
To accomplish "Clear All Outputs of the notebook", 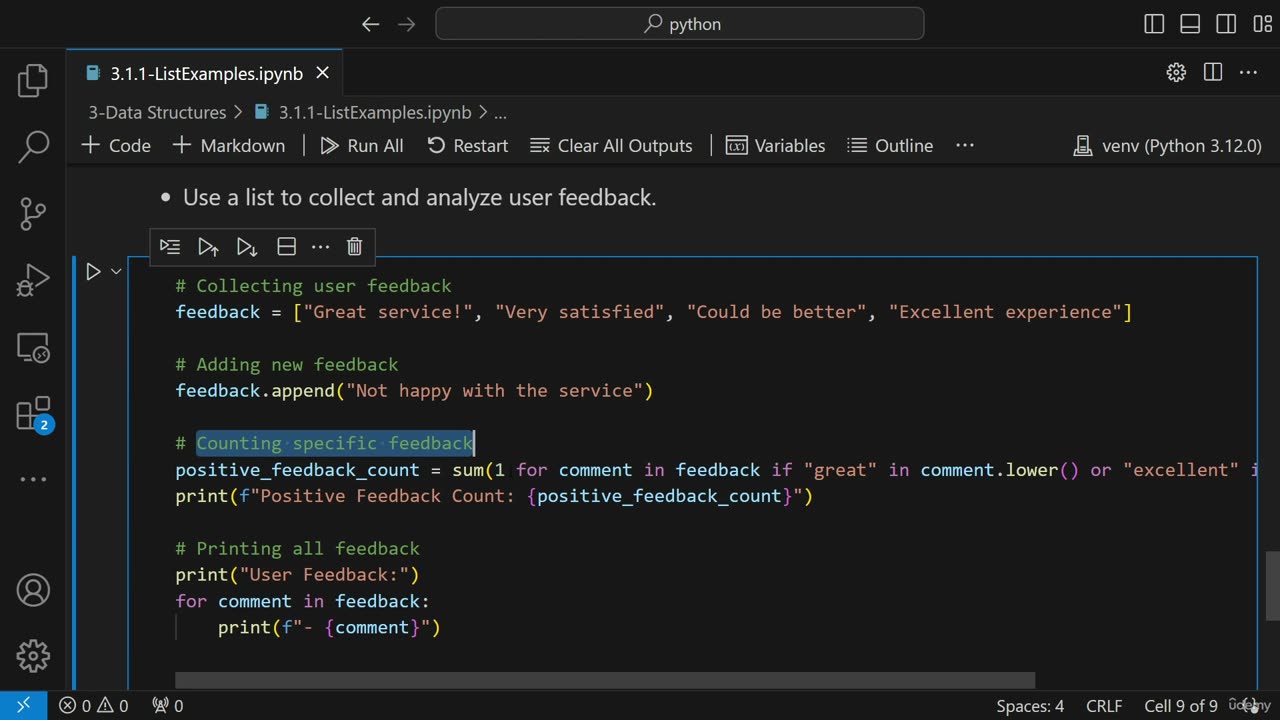I will [611, 145].
